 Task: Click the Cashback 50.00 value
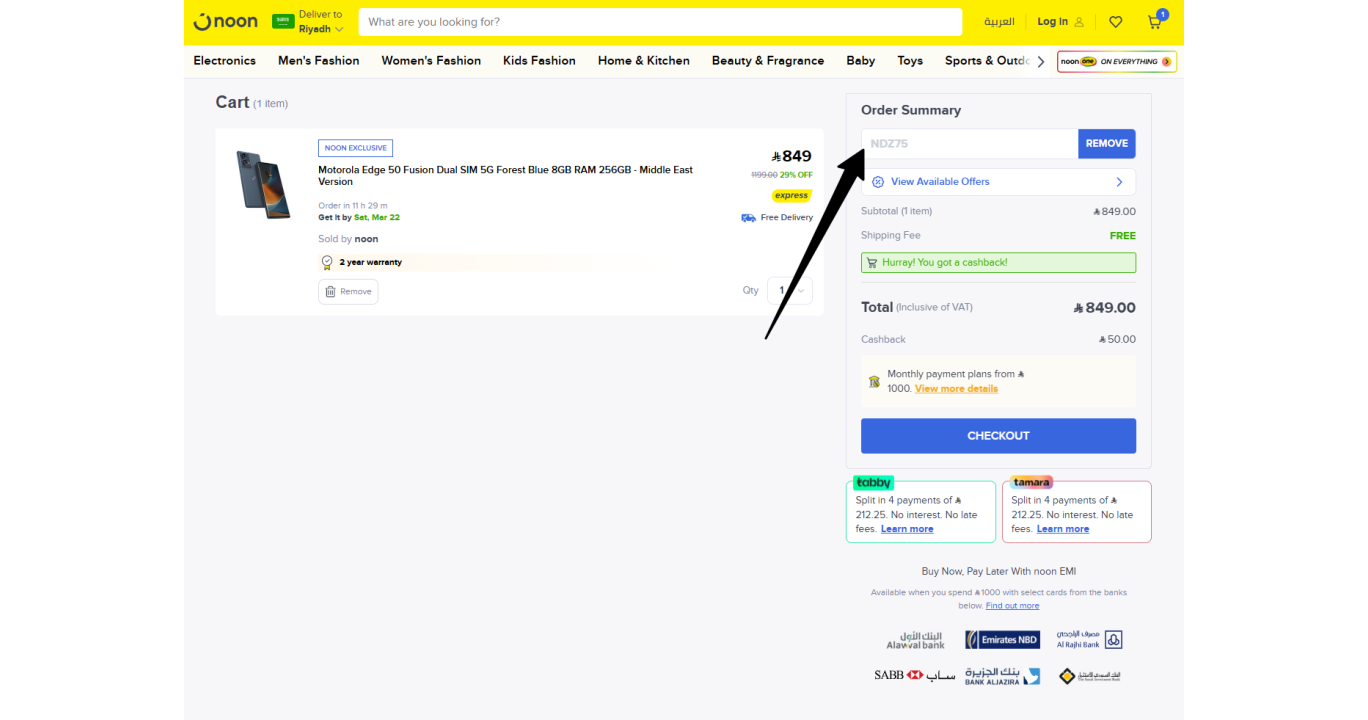coord(1117,340)
